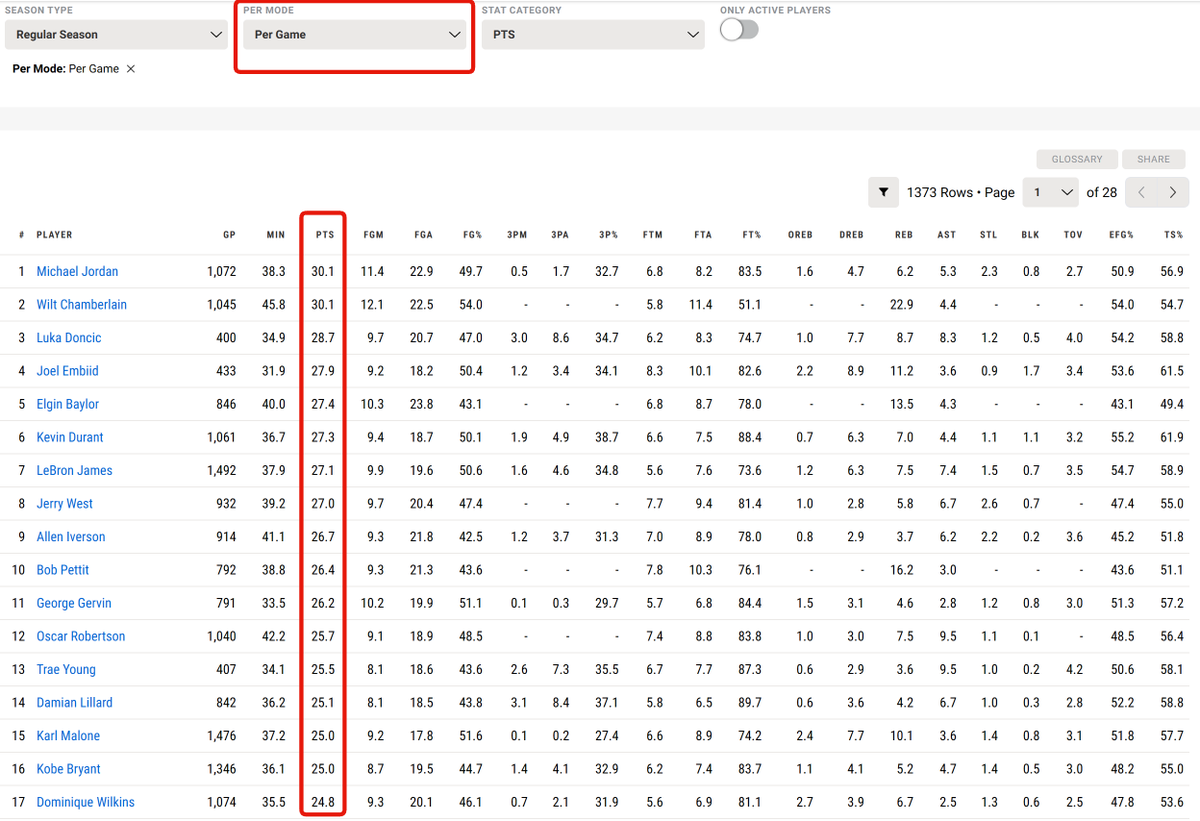Open Kevin Durant's player page
The image size is (1200, 821).
70,437
